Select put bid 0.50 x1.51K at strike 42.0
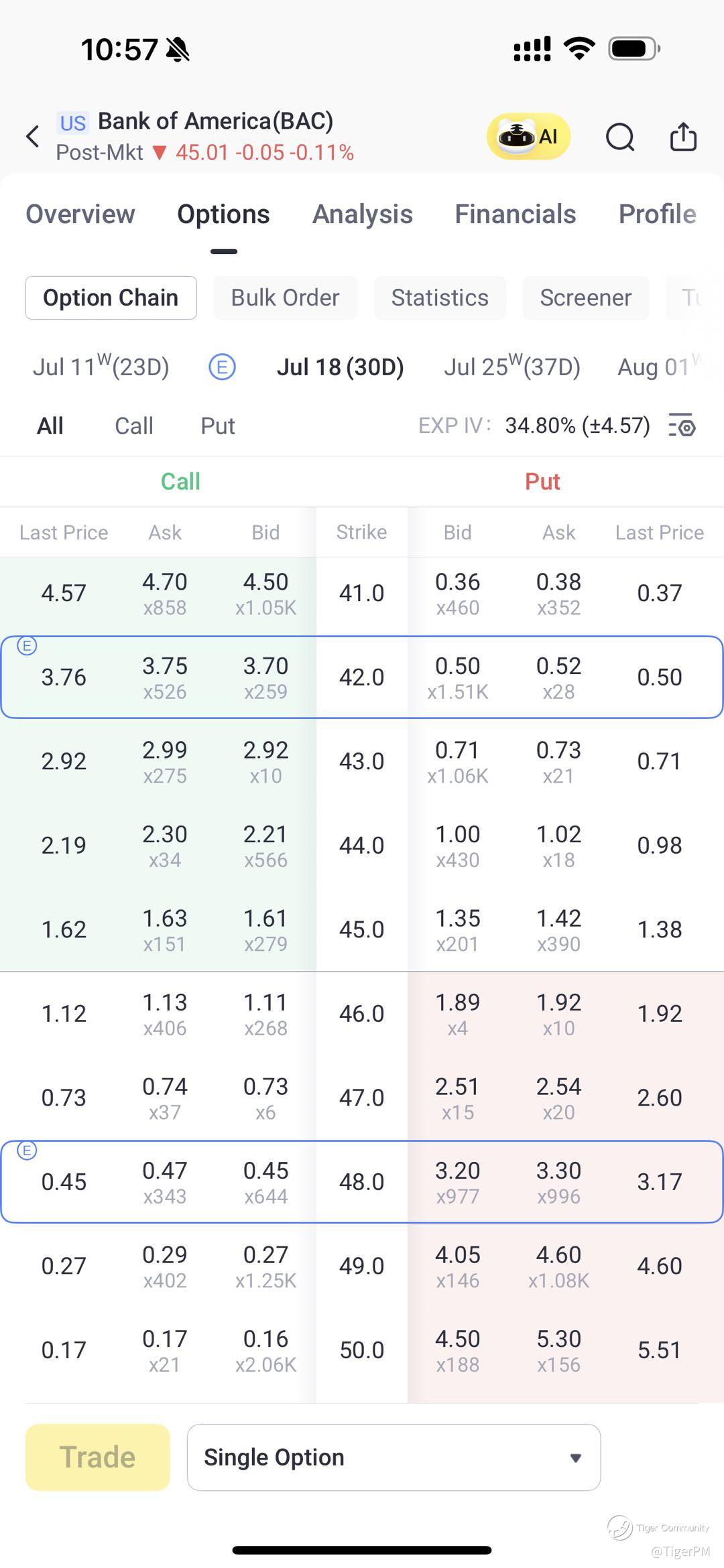Screen dimensions: 724x1568 (458, 677)
